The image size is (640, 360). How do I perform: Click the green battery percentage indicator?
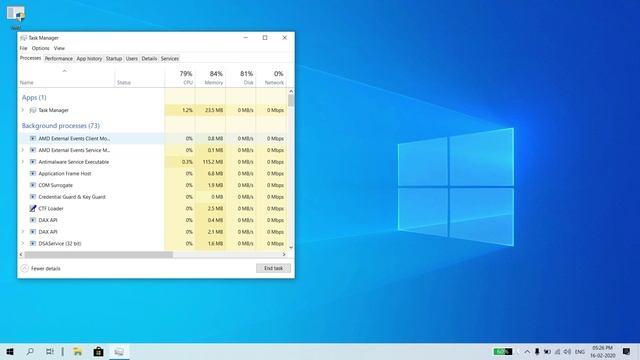[x=502, y=351]
